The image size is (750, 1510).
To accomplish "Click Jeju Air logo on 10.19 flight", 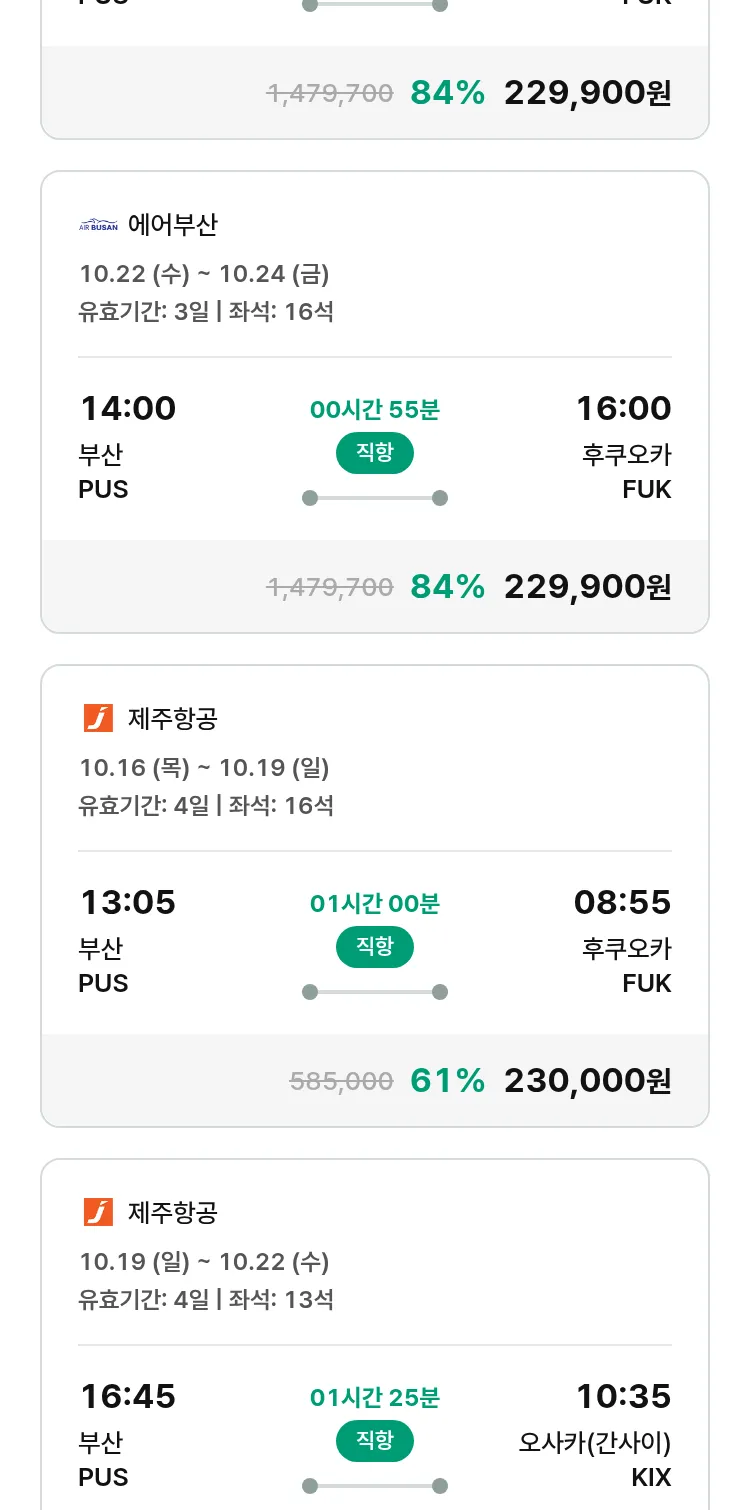I will pyautogui.click(x=98, y=1212).
